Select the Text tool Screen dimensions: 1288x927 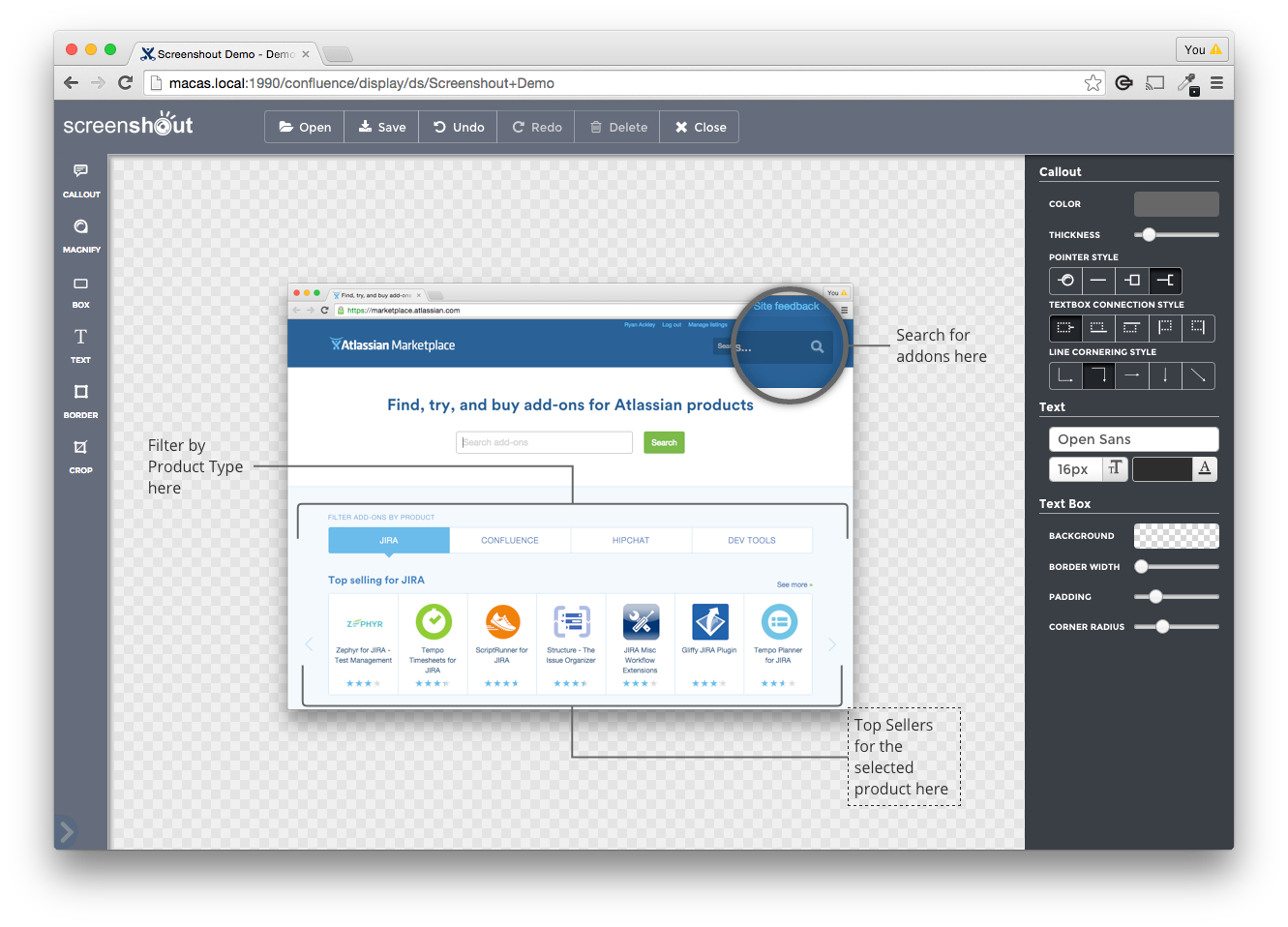(x=81, y=345)
